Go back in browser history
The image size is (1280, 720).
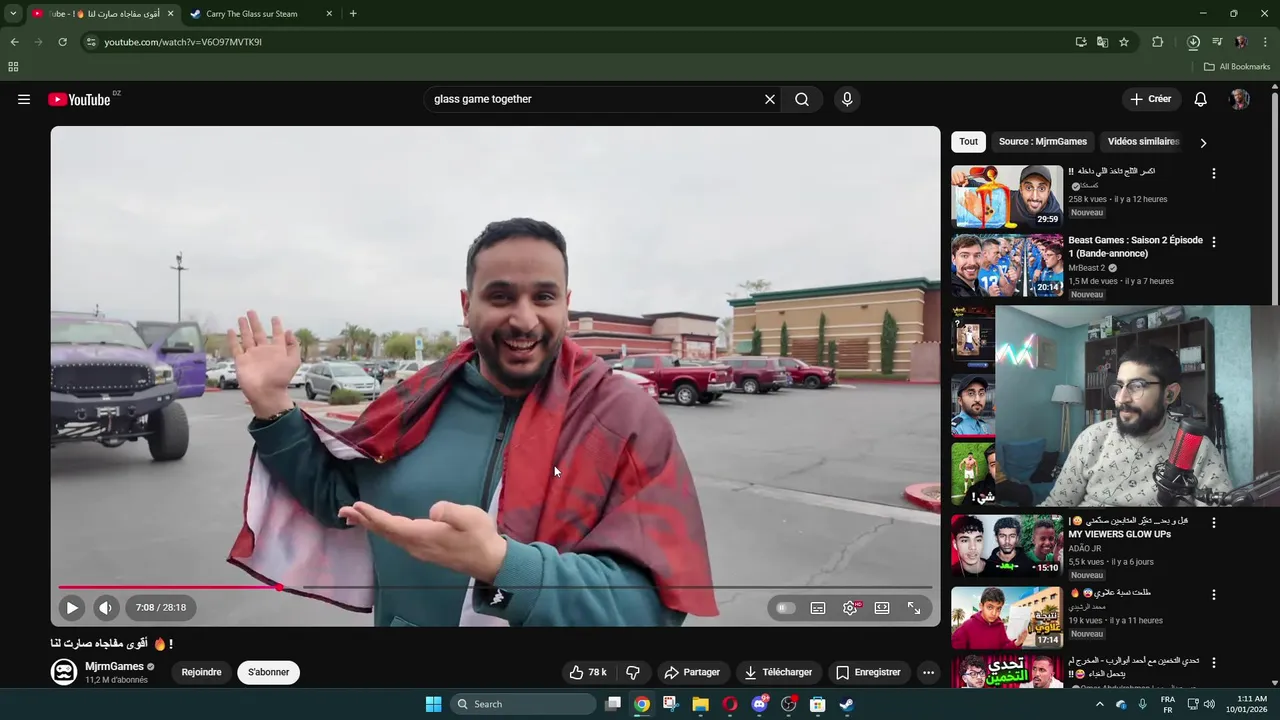pyautogui.click(x=14, y=42)
